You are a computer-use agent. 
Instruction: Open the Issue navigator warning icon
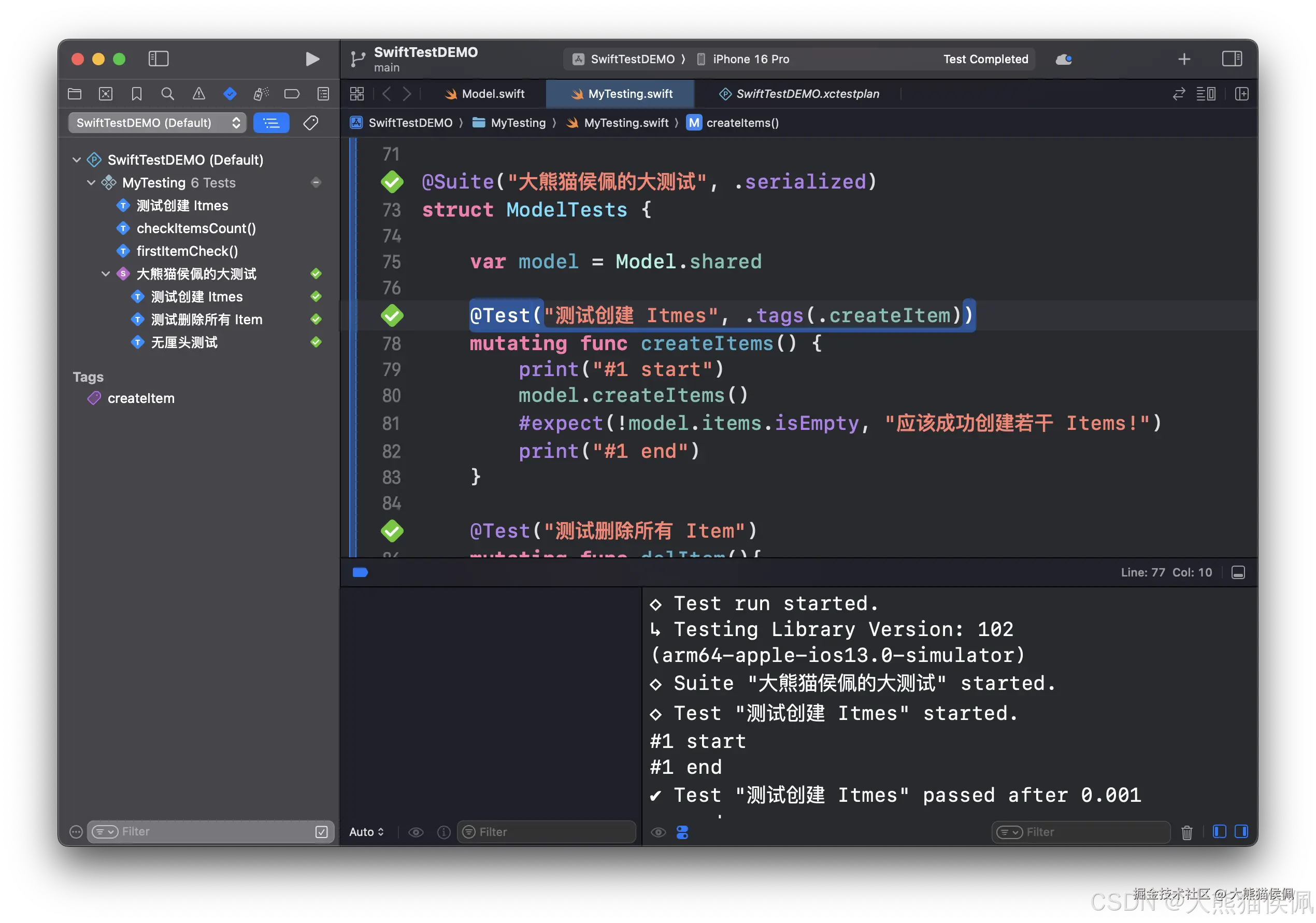[198, 93]
